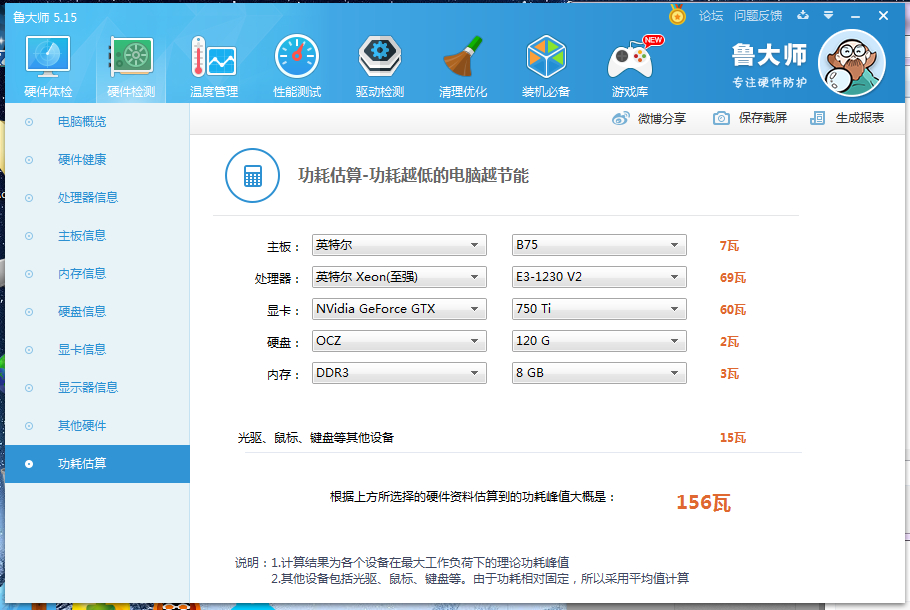Expand hard disk brand dropdown OCZ

[x=399, y=341]
